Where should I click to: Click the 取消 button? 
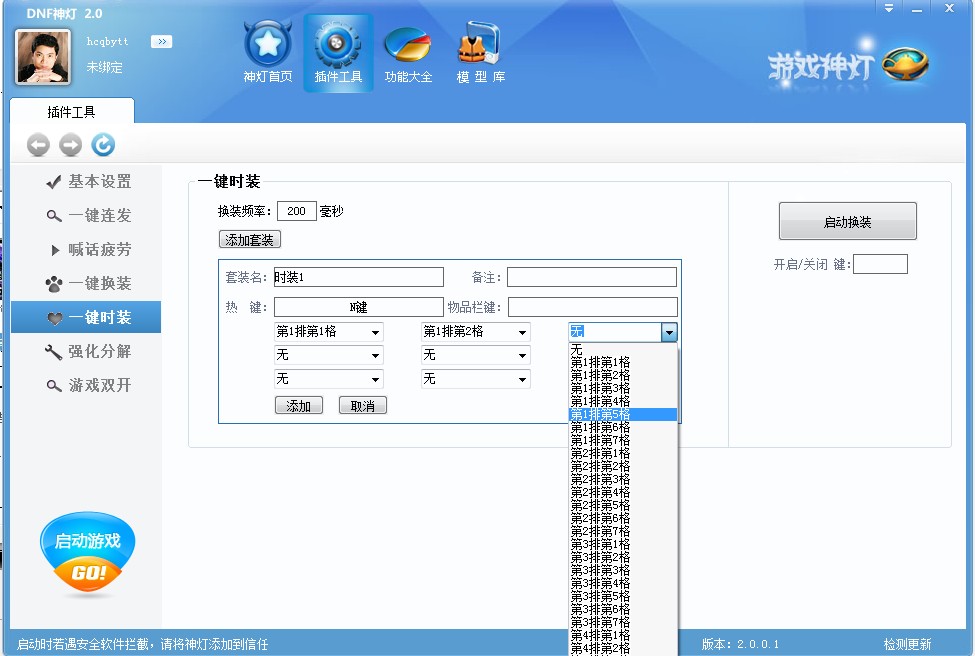coord(363,405)
